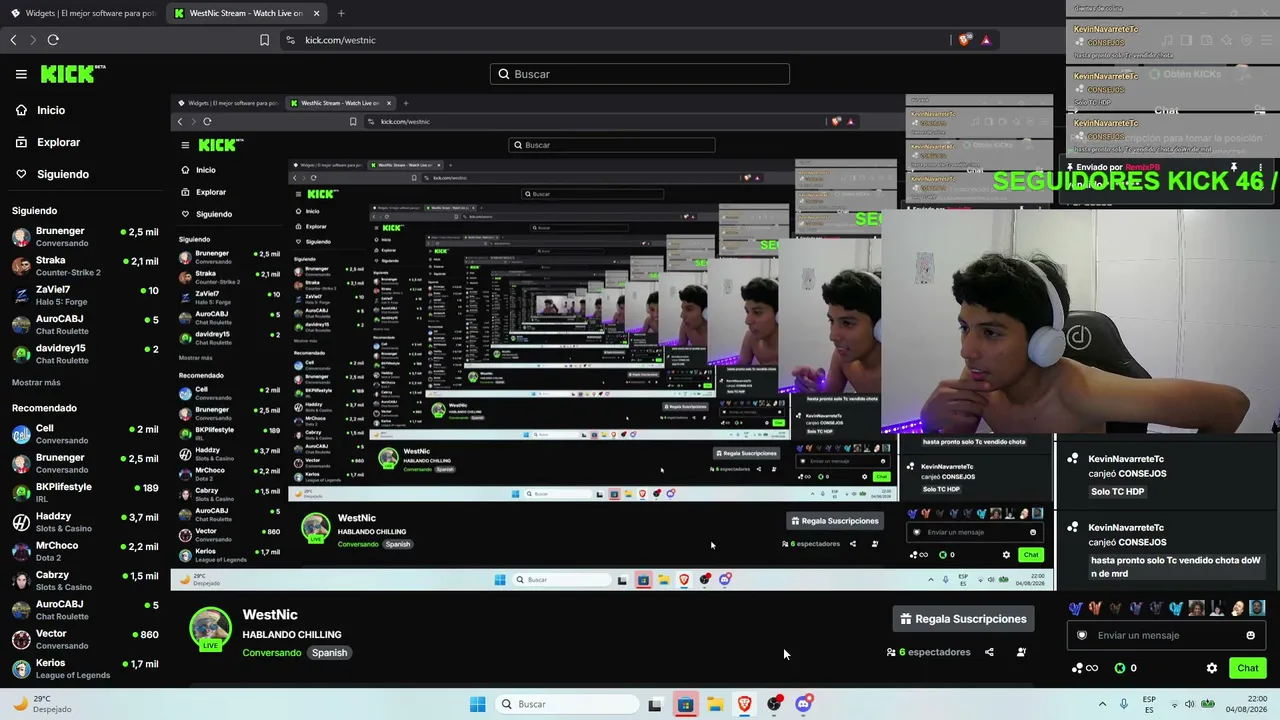Open File Explorer from the taskbar

tap(715, 704)
